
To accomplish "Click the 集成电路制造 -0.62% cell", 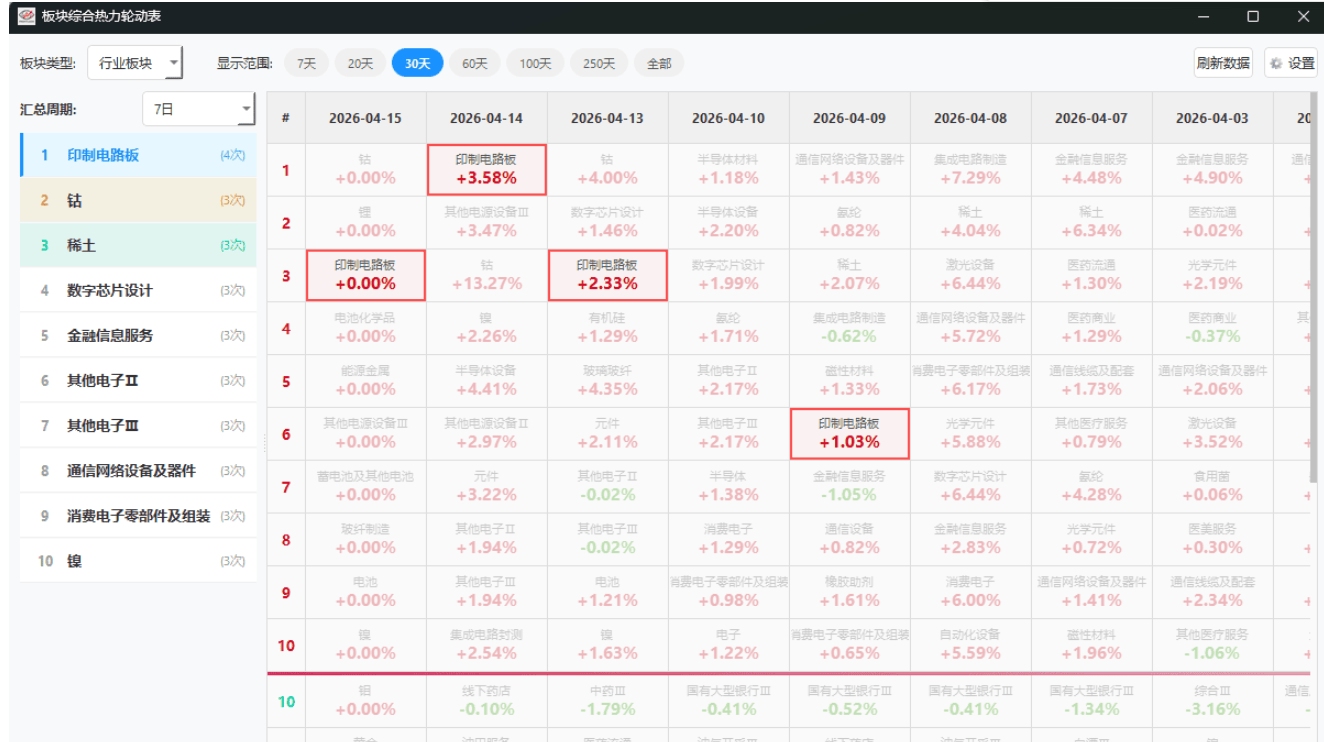I will 850,328.
